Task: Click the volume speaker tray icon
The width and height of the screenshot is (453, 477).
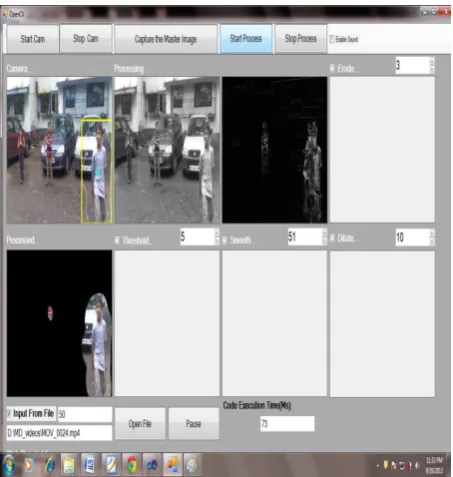Action: (x=417, y=465)
